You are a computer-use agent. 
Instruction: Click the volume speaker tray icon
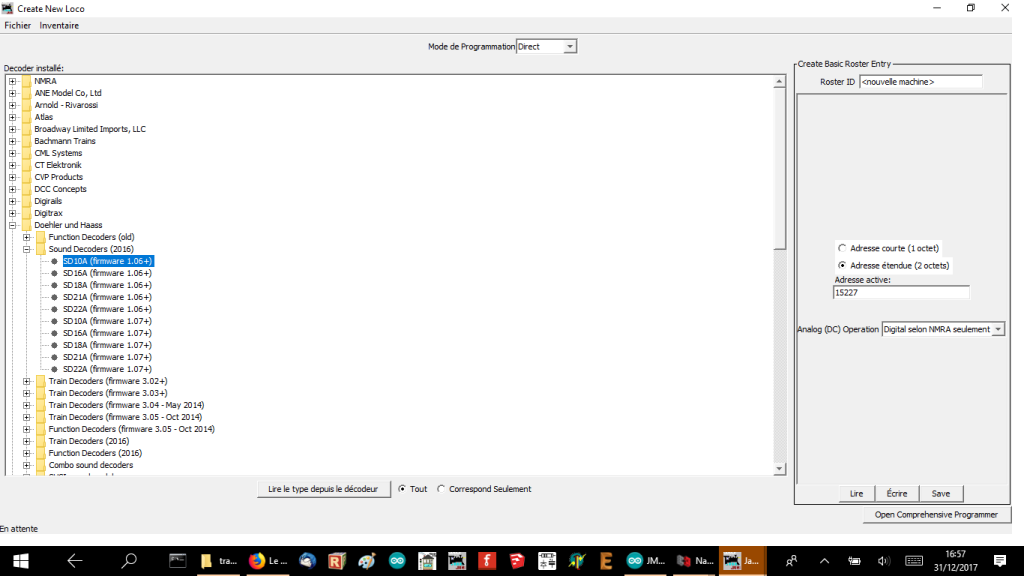click(884, 561)
